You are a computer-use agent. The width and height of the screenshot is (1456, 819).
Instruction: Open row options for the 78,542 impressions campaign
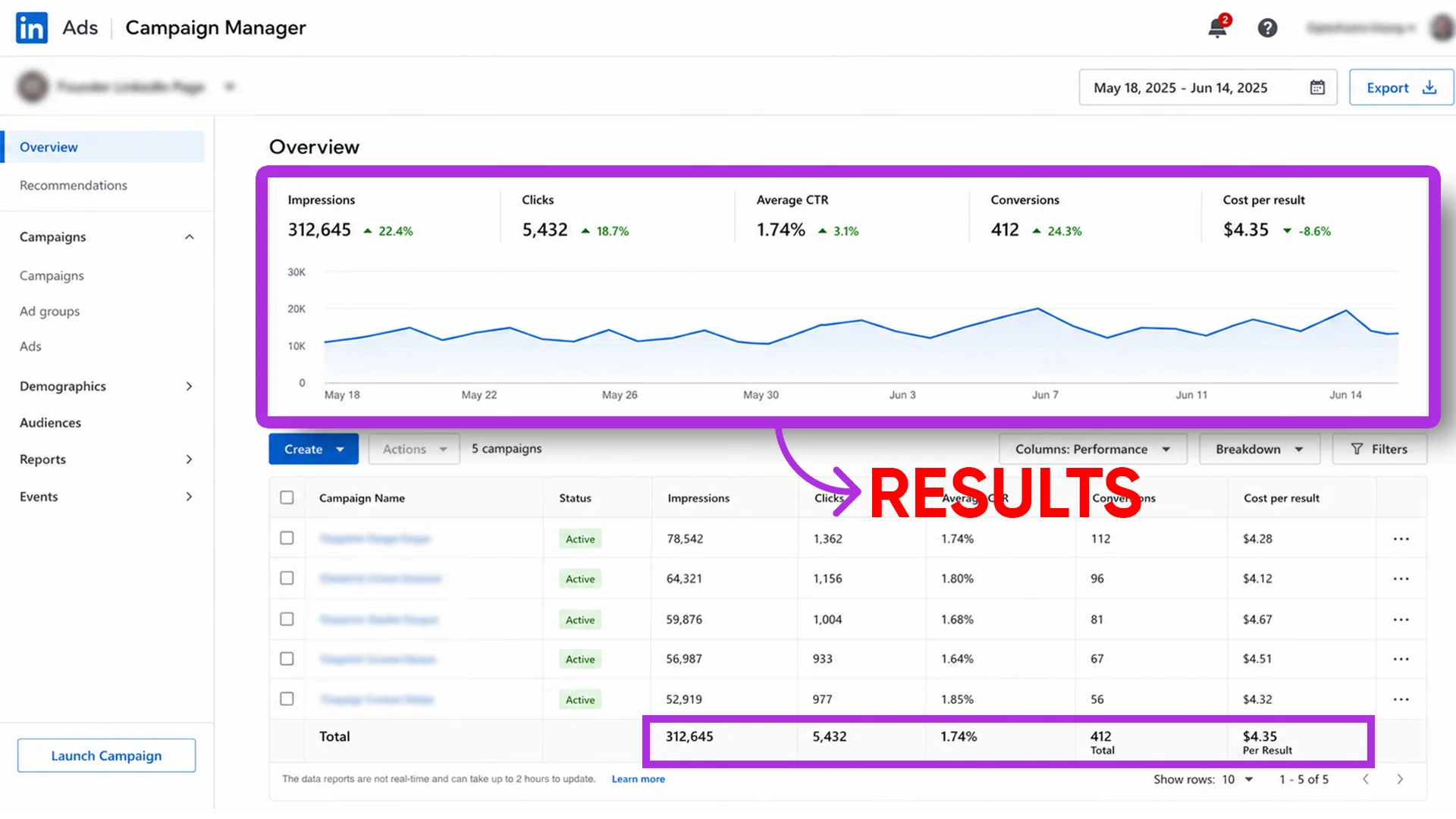point(1401,539)
